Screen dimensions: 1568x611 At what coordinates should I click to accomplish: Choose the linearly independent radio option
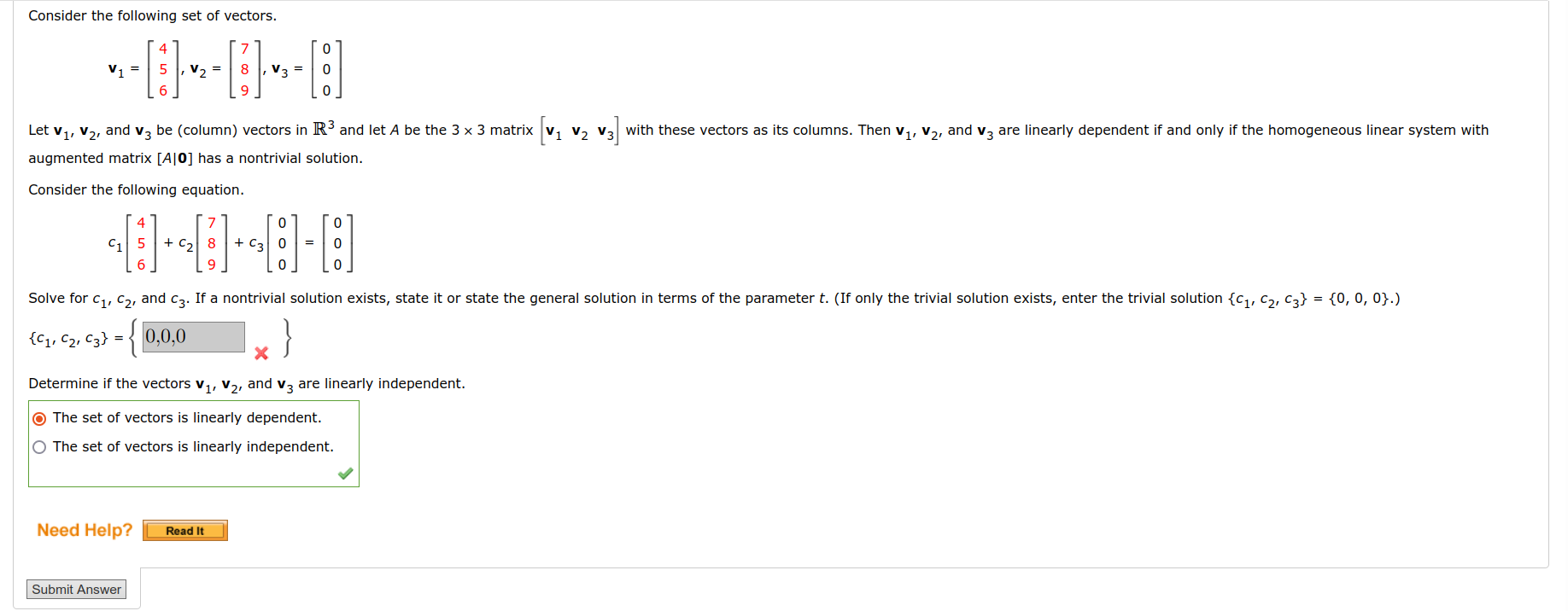pos(39,447)
